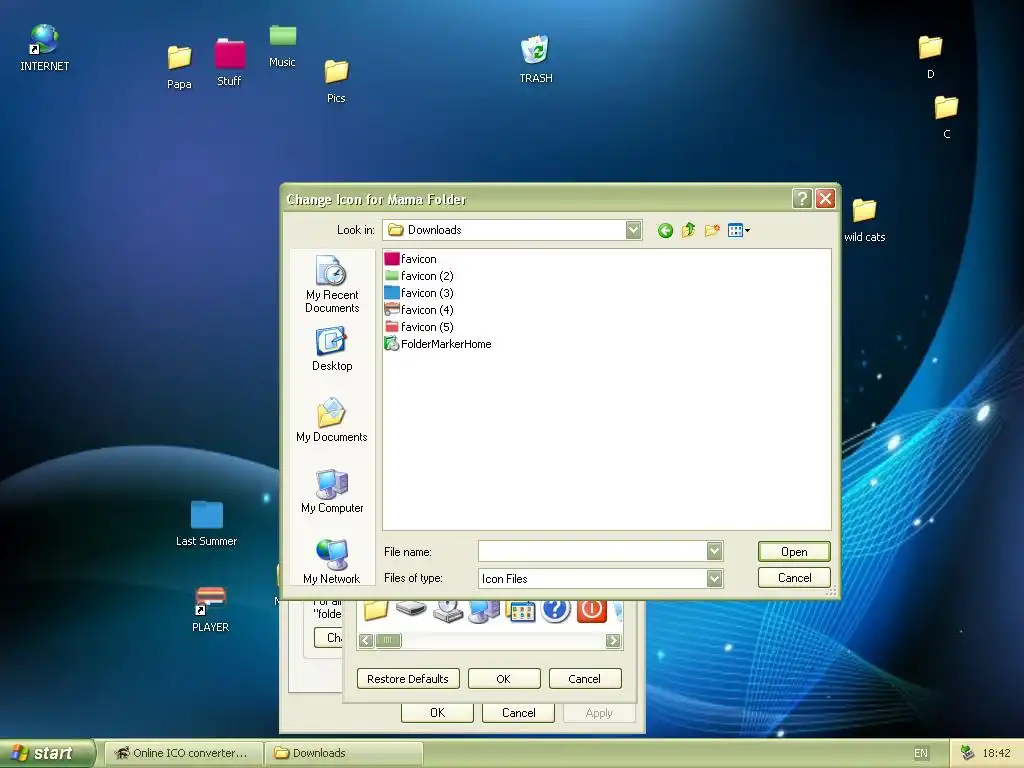Pick the red power icon

[x=592, y=610]
